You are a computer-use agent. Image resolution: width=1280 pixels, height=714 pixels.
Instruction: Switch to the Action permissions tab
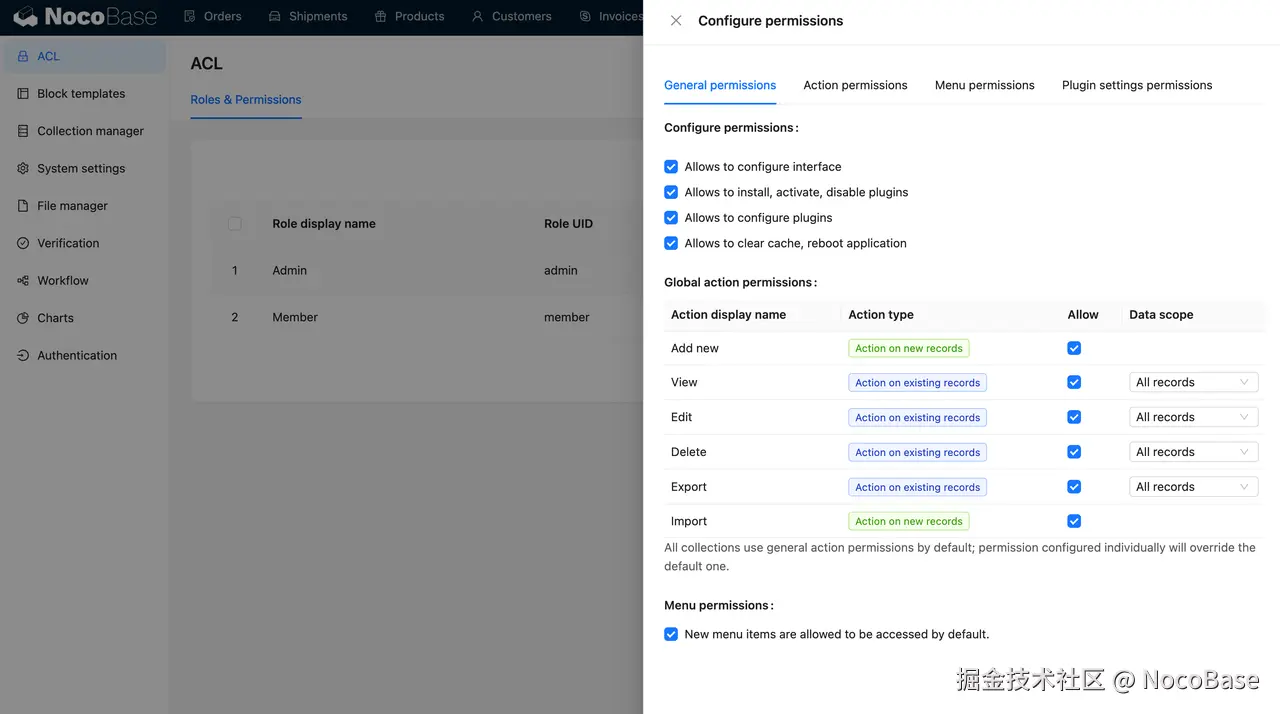855,85
